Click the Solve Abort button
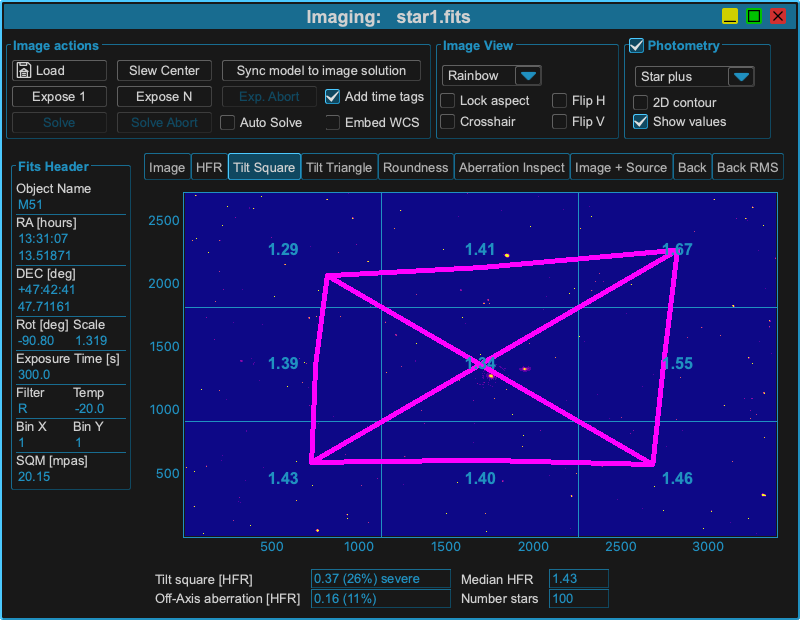 (164, 122)
